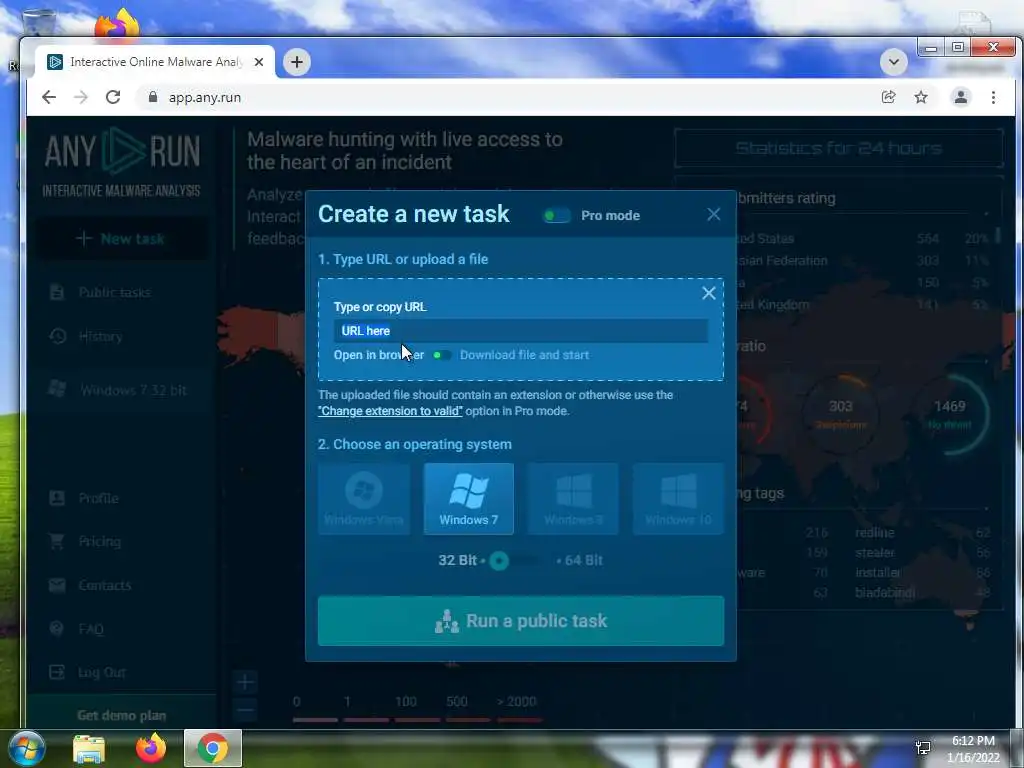Open a new Chrome tab
Screen dimensions: 1024x768
296,62
